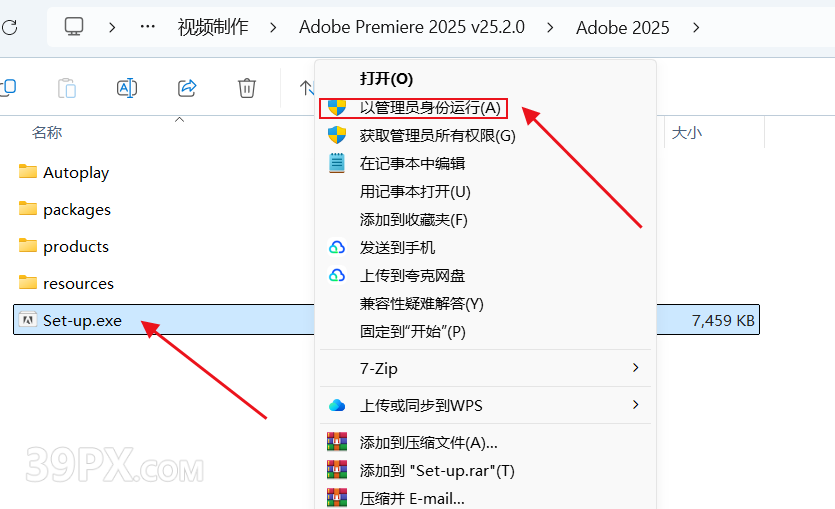Click the Paste clipboard icon
The height and width of the screenshot is (509, 835).
tap(67, 88)
